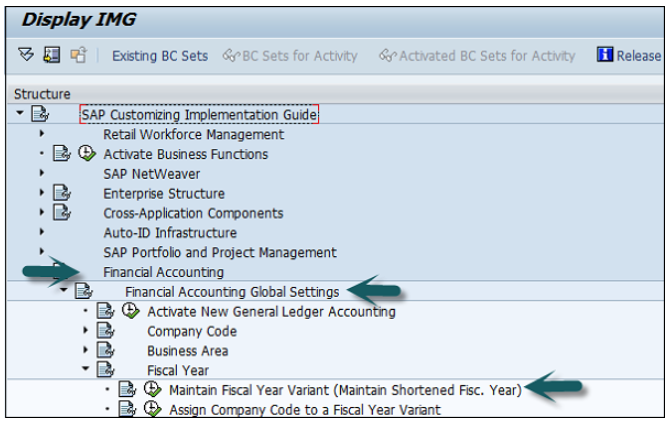Expand the SAP NetWeaver node
This screenshot has width=671, height=422.
pos(41,173)
